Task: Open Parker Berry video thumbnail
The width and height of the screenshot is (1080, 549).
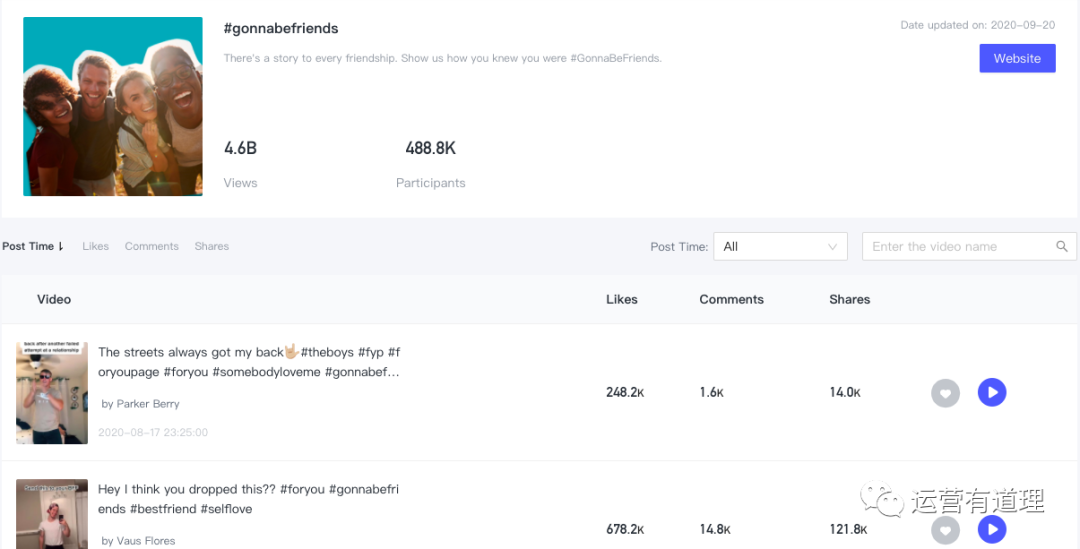Action: (52, 393)
